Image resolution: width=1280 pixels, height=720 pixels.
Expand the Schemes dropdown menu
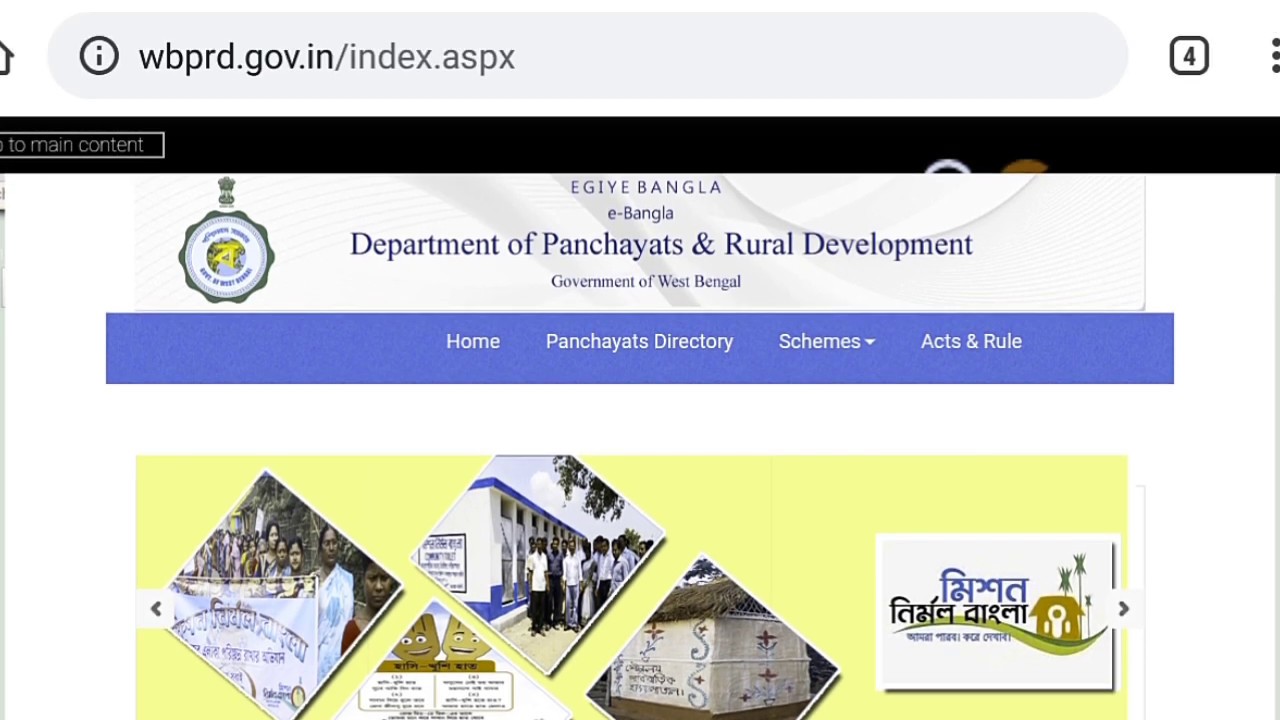tap(827, 341)
